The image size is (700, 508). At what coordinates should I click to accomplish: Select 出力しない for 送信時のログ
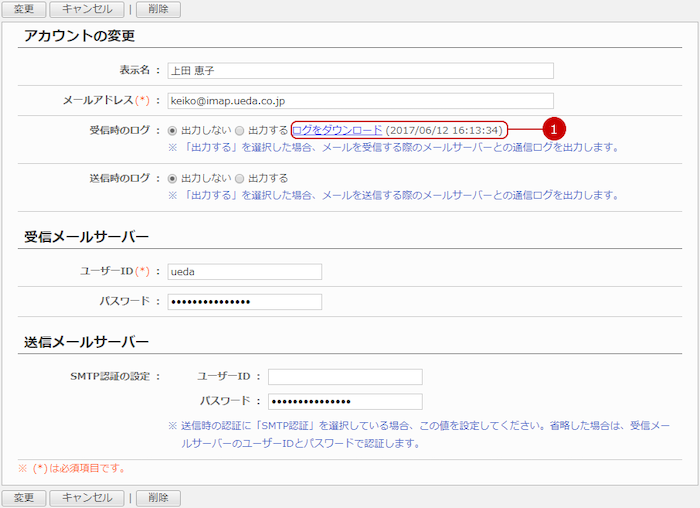point(173,178)
